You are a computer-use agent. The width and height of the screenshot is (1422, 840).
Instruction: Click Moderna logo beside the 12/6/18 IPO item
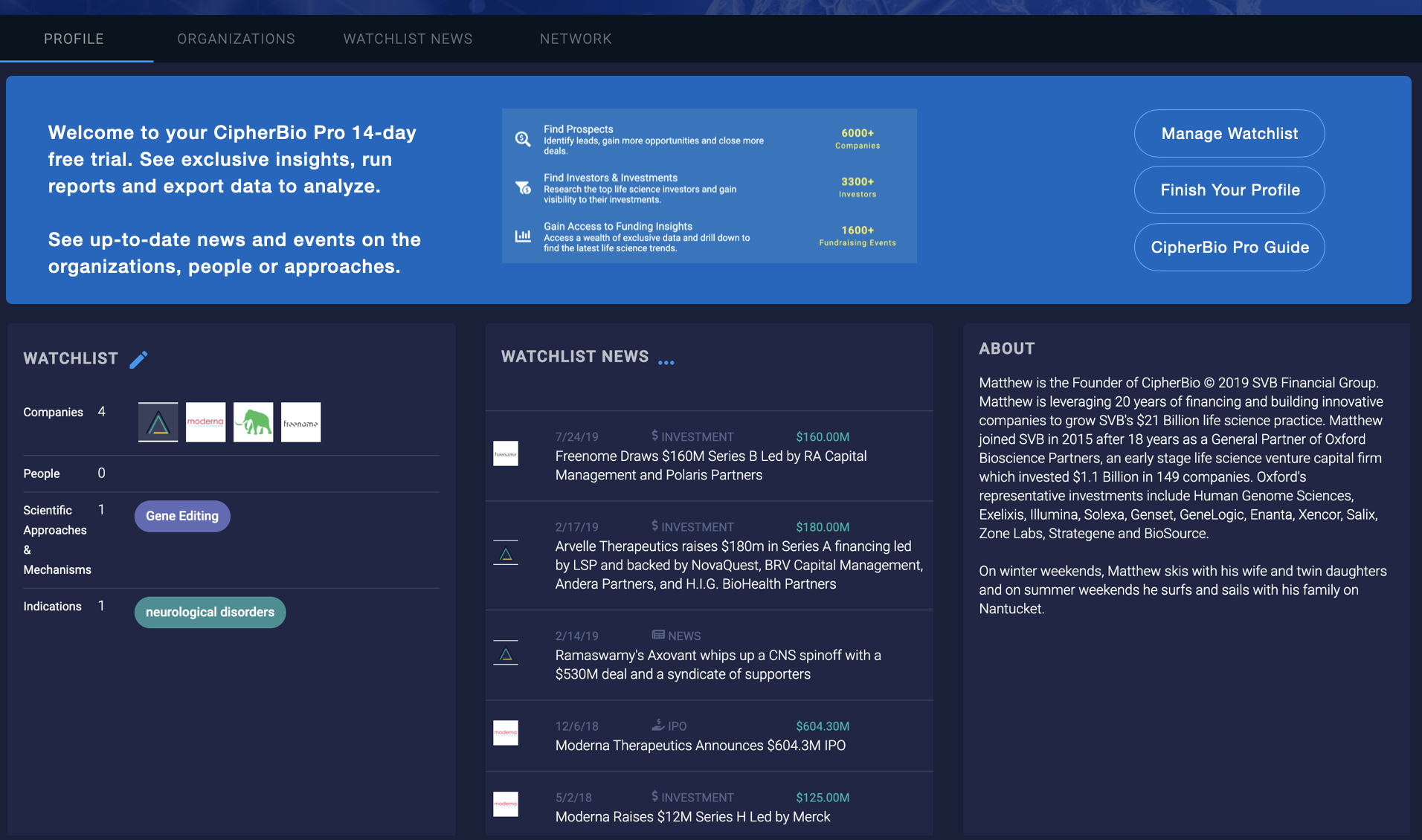[506, 733]
